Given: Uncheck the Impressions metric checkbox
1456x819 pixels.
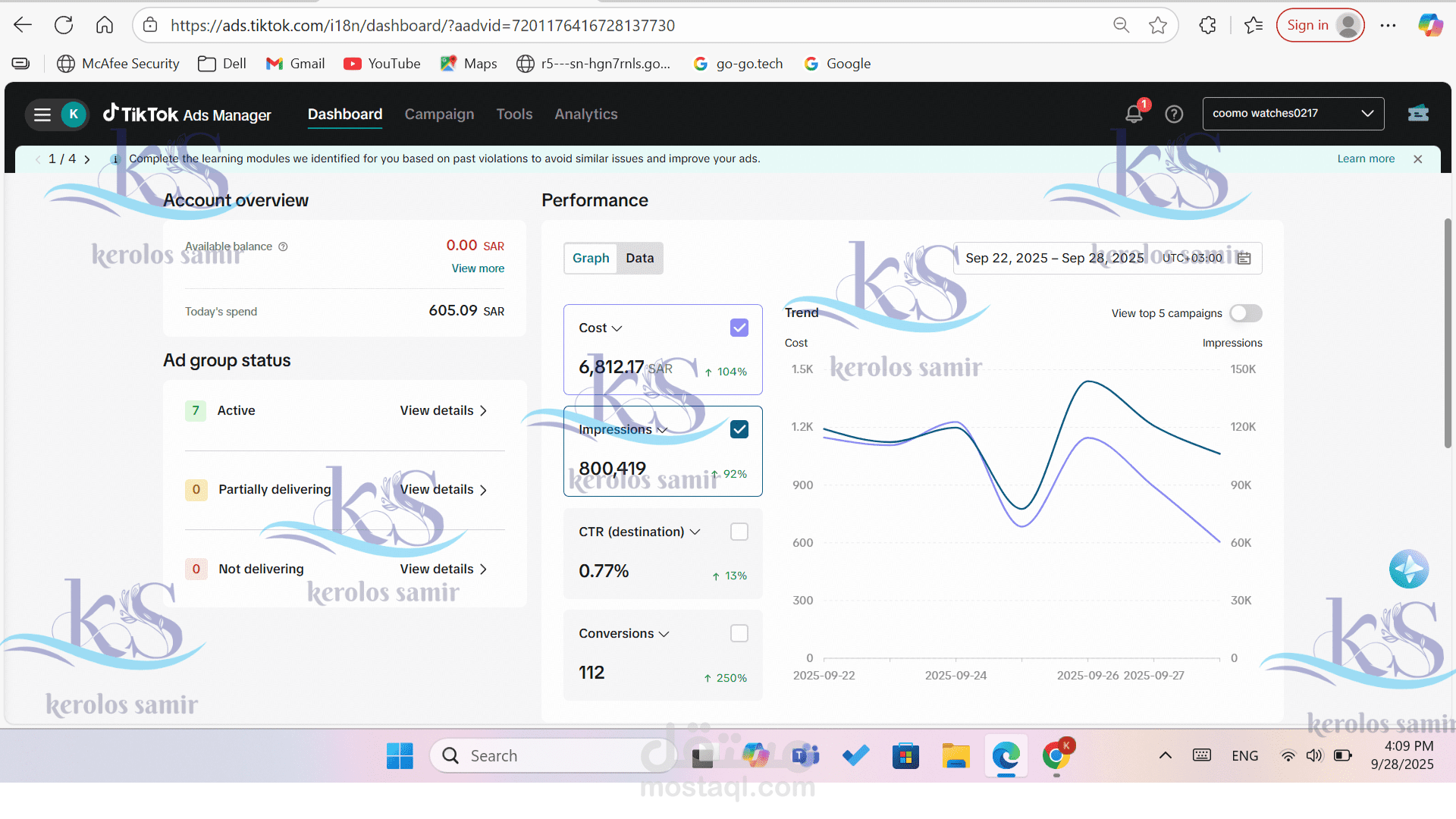Looking at the screenshot, I should click(x=739, y=428).
